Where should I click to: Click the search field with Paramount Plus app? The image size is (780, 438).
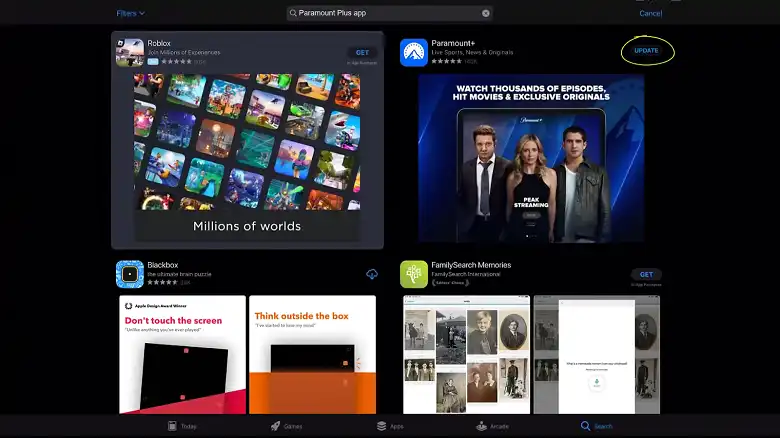click(390, 13)
